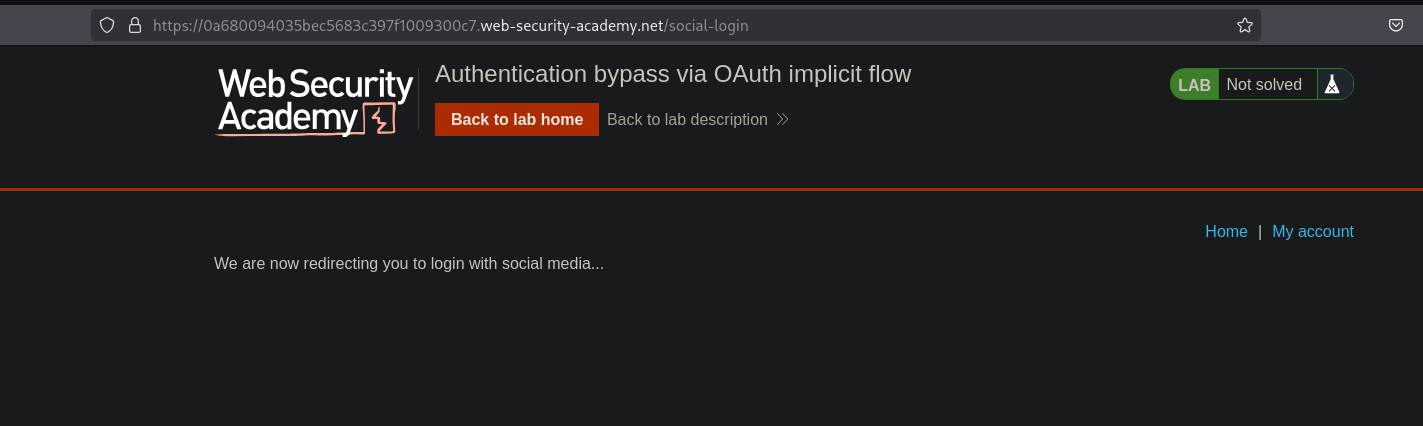Go to the Home link
The height and width of the screenshot is (426, 1423).
1226,232
